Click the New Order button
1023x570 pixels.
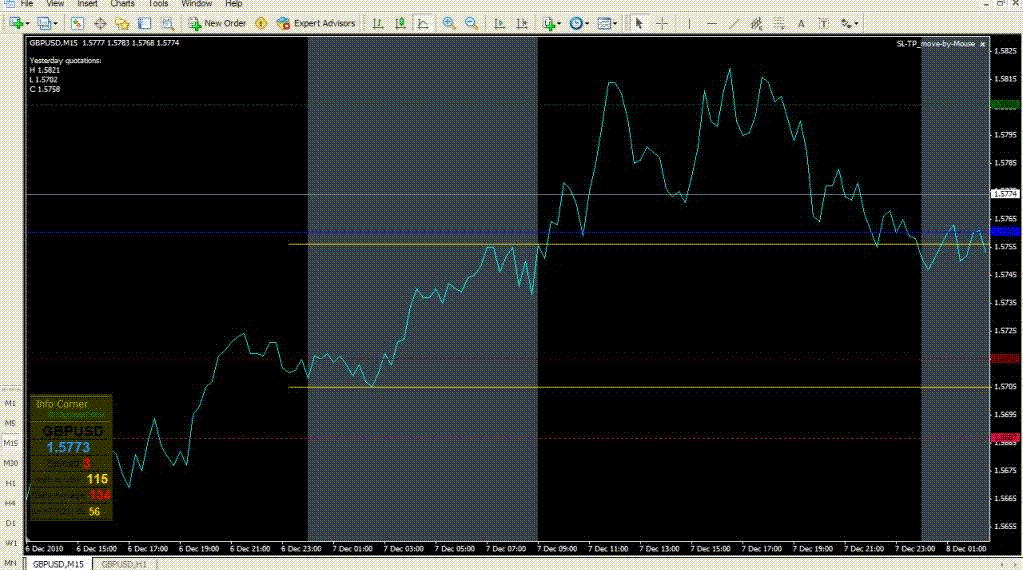point(217,23)
